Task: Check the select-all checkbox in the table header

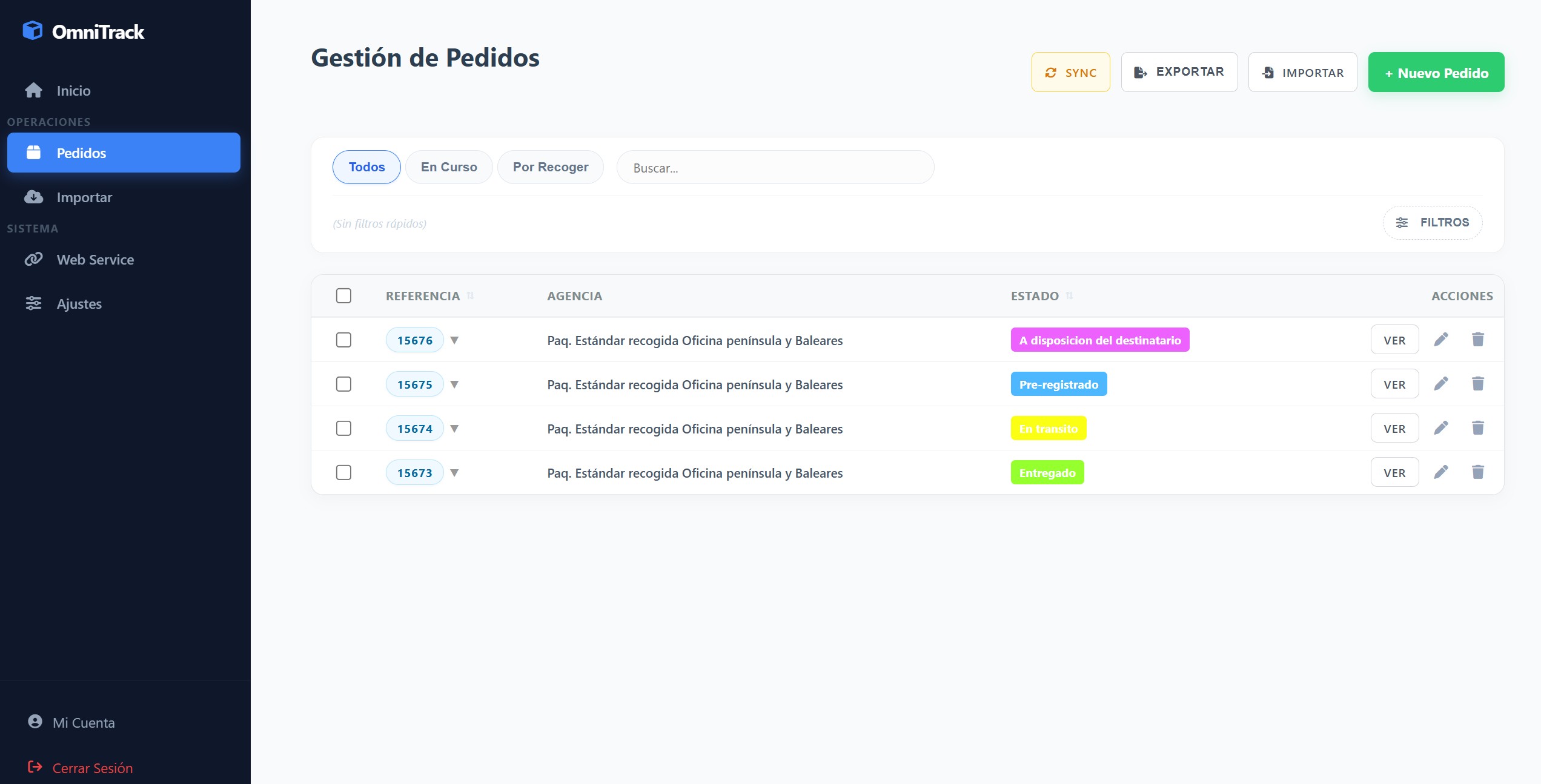Action: tap(343, 295)
